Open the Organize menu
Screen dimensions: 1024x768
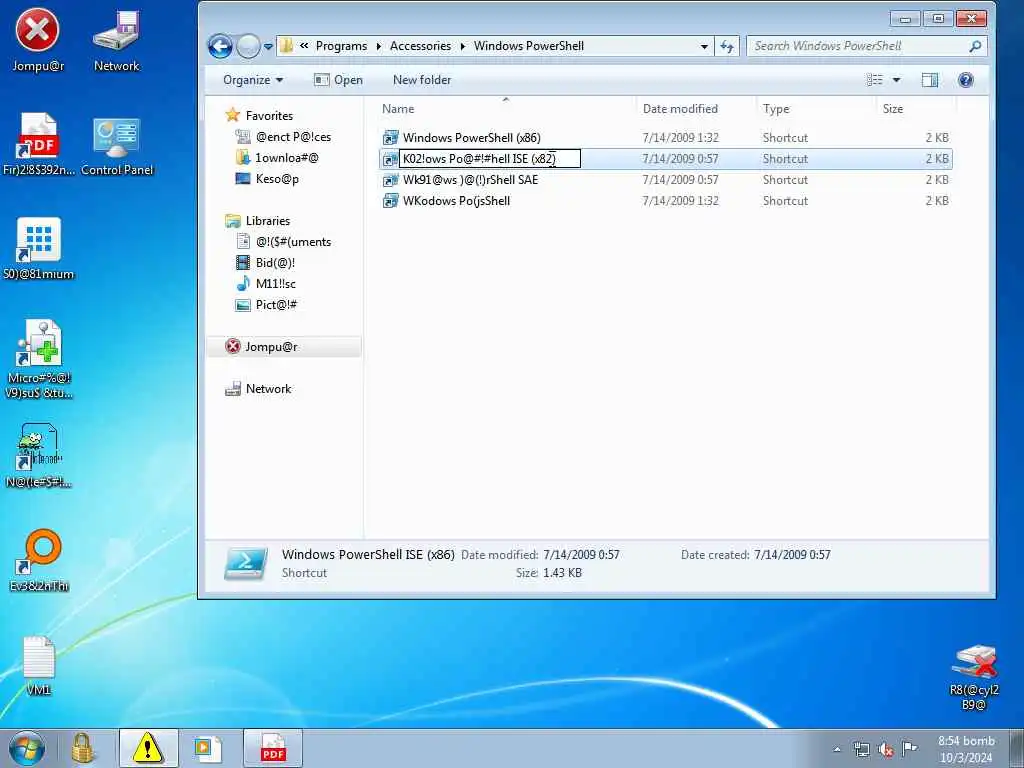click(253, 80)
